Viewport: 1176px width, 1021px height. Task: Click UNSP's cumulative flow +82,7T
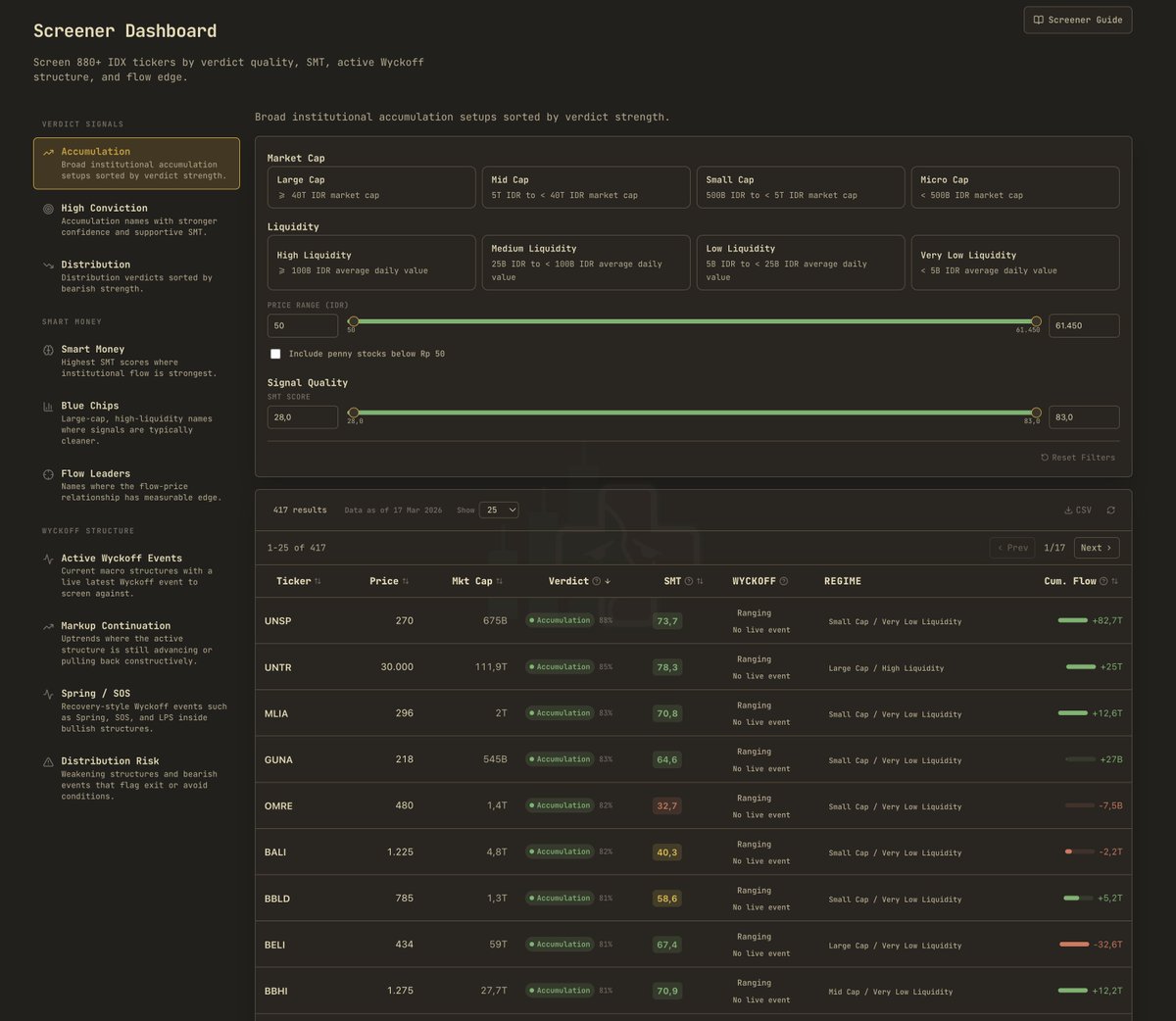[x=1107, y=621]
